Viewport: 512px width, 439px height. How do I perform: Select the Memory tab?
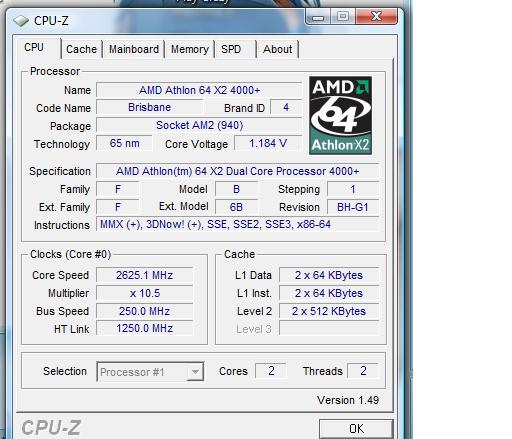pyautogui.click(x=190, y=49)
